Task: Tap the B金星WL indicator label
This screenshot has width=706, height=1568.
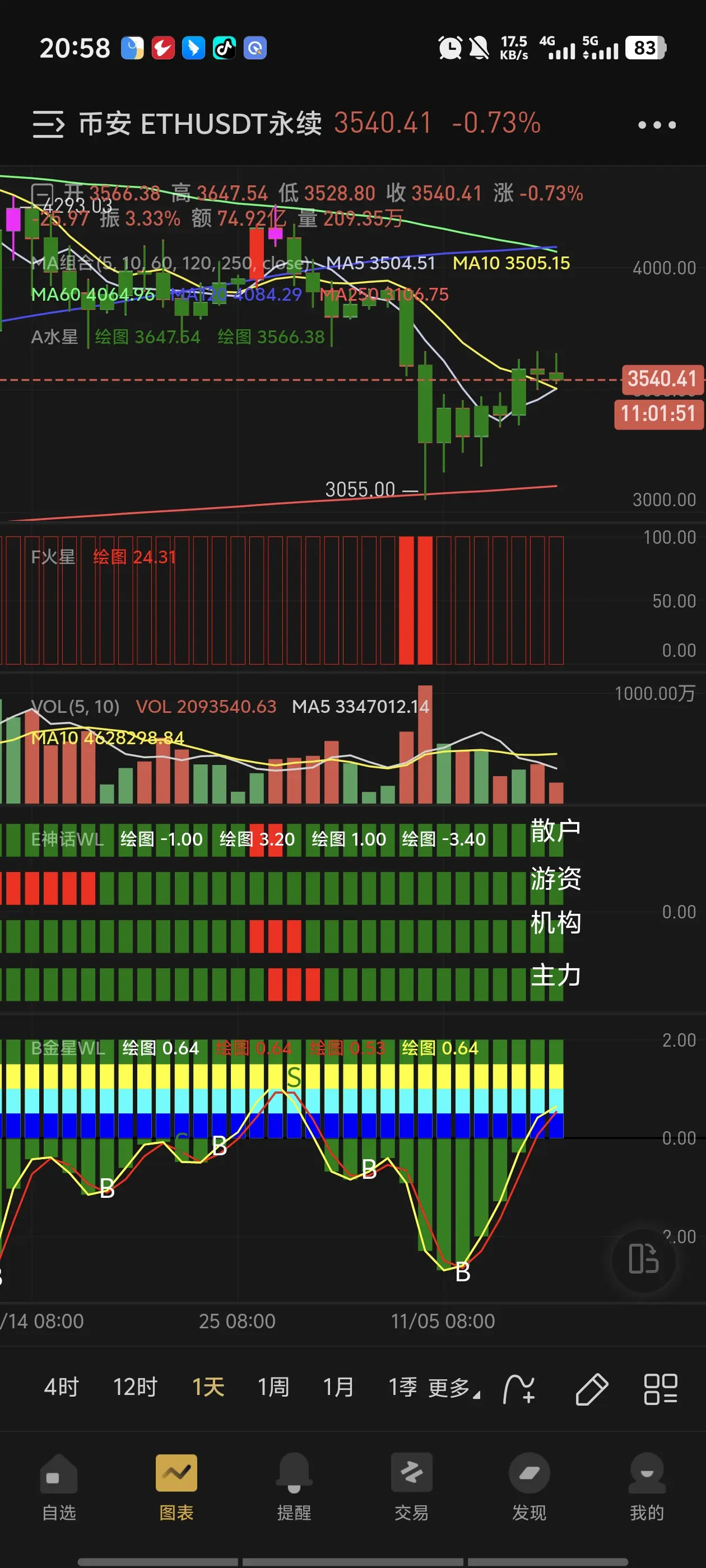Action: click(68, 1048)
